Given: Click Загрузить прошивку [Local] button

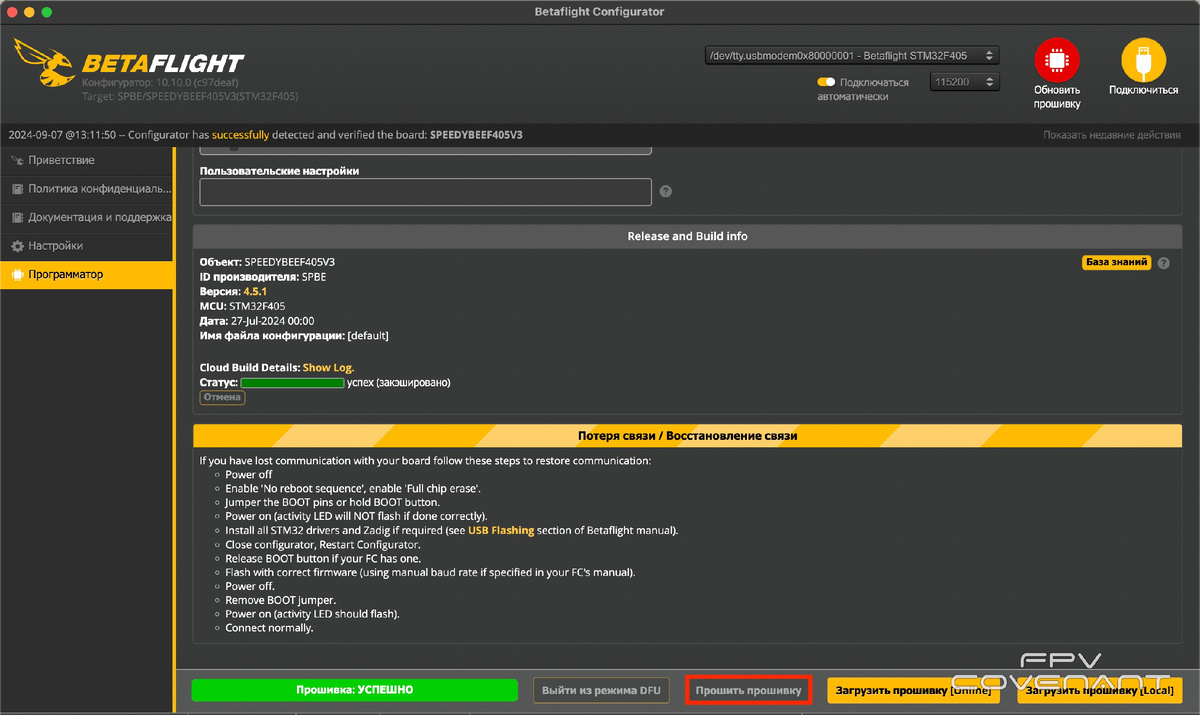Looking at the screenshot, I should [1099, 690].
